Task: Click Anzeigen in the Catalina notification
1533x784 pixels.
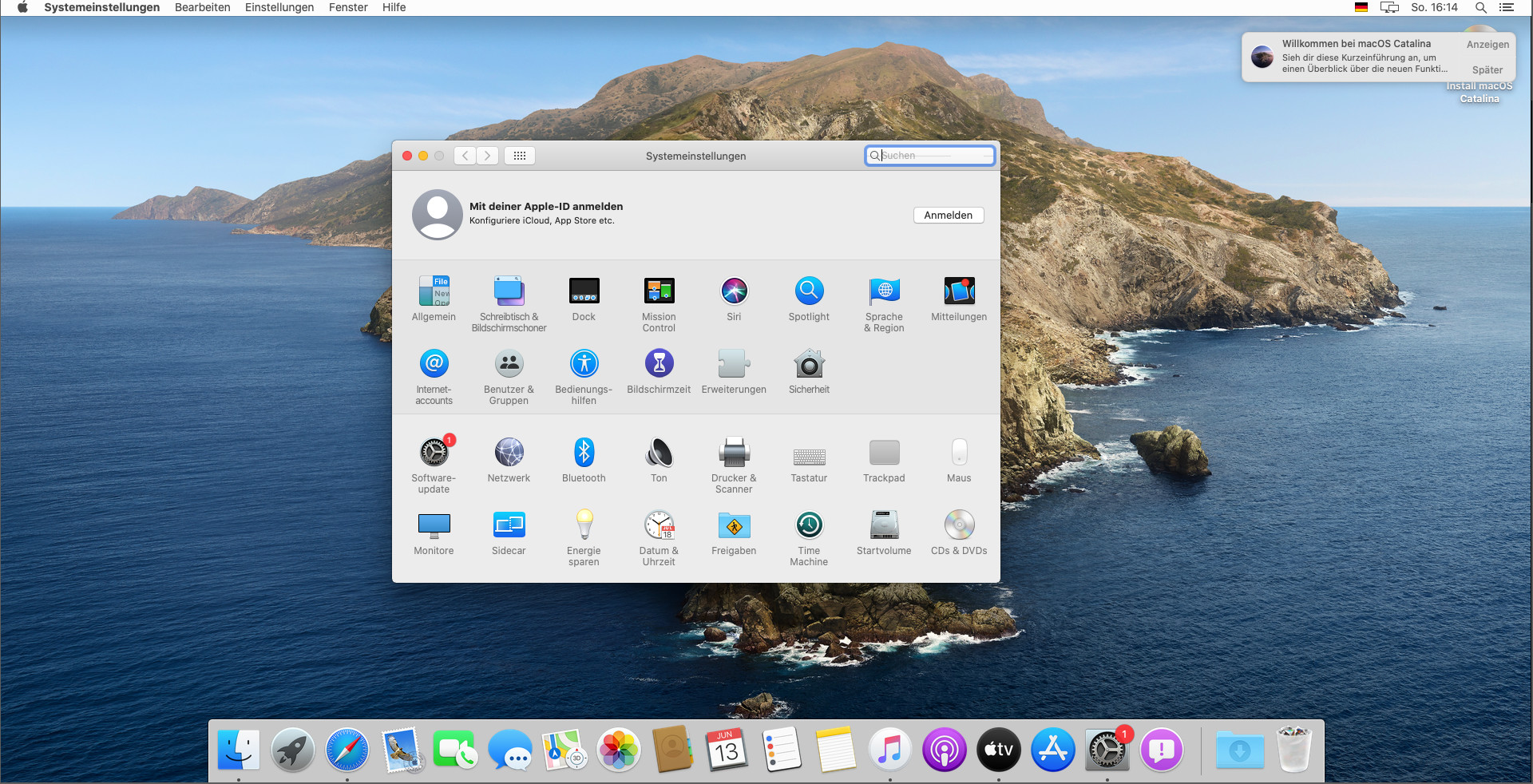Action: pos(1487,45)
